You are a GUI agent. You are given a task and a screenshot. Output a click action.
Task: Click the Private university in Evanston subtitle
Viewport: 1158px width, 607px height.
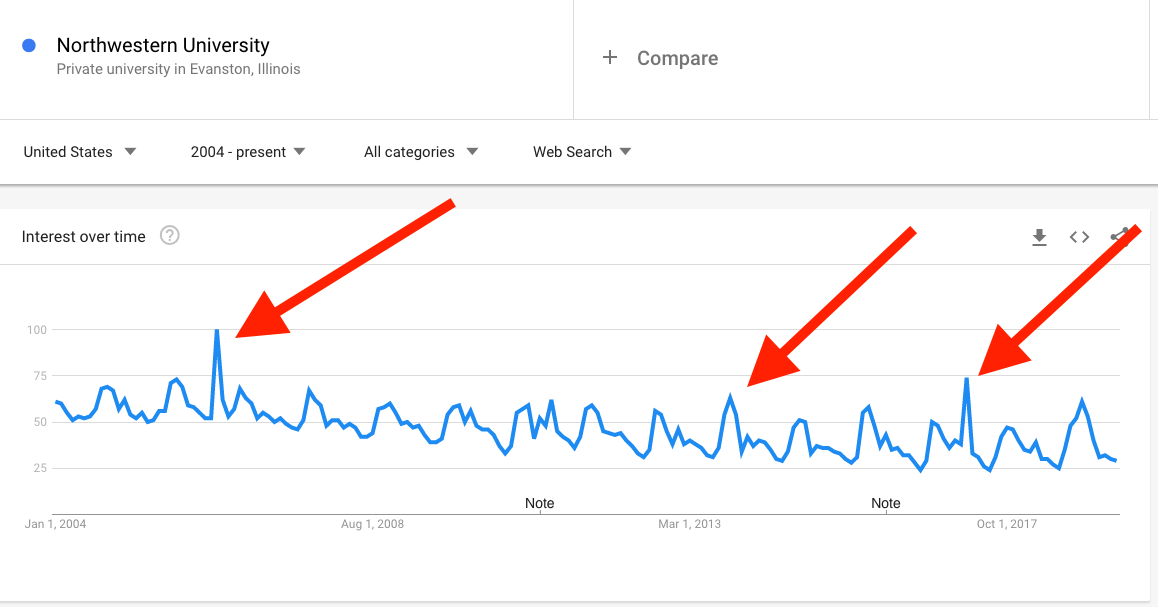coord(179,69)
